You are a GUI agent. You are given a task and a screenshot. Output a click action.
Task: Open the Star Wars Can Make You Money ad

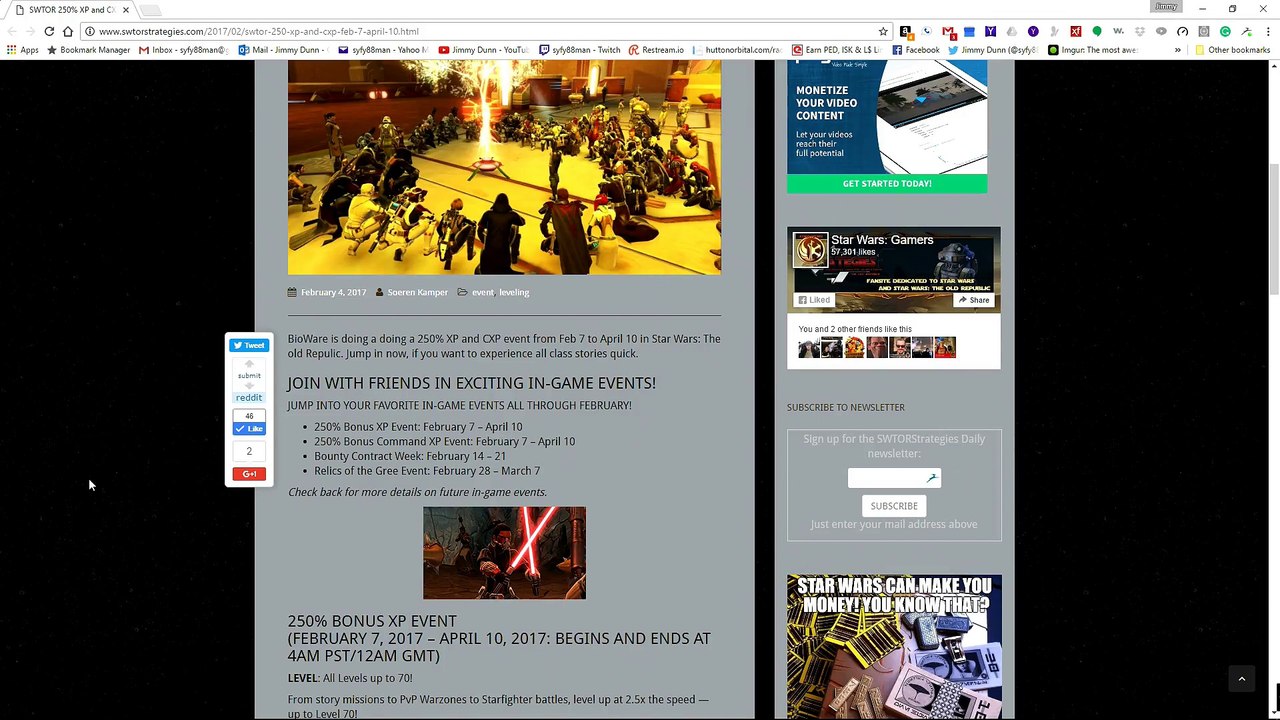894,647
